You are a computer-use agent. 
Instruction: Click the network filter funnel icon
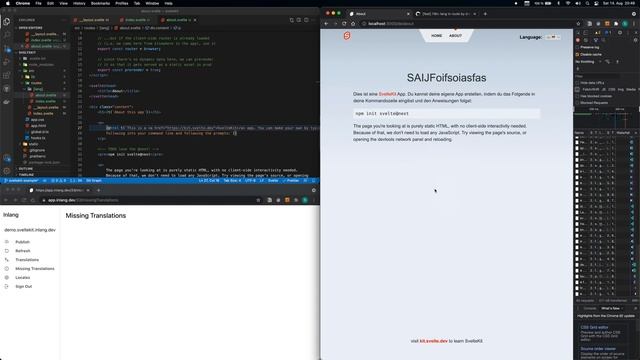596,40
